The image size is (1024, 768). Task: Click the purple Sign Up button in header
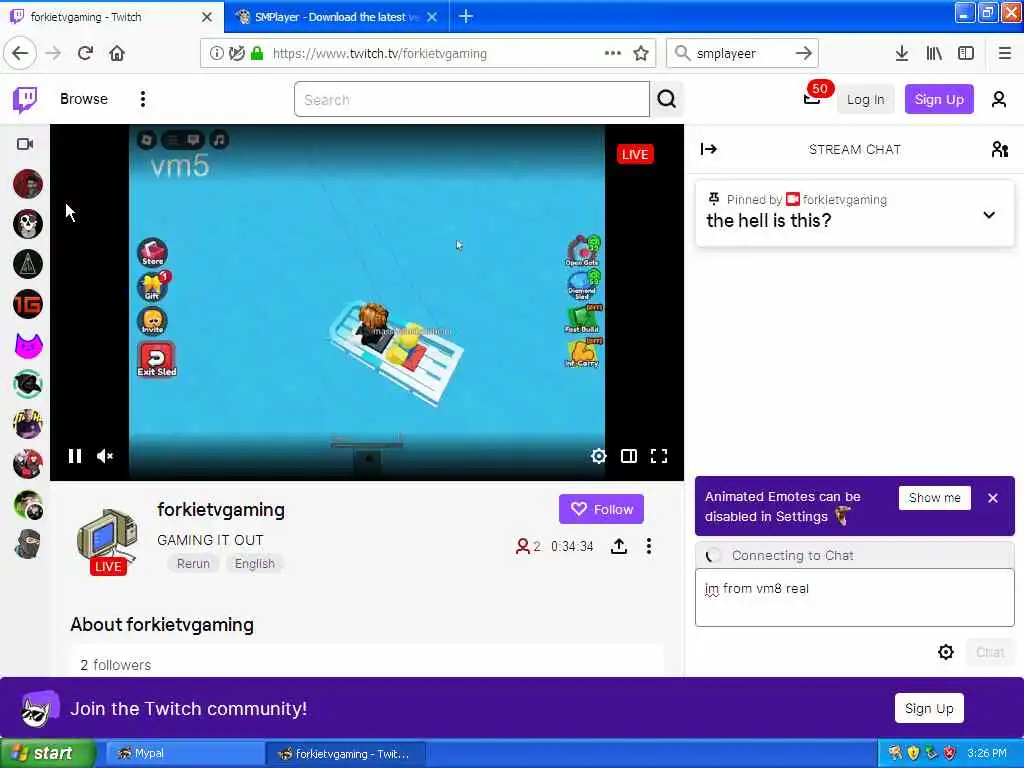[x=939, y=99]
